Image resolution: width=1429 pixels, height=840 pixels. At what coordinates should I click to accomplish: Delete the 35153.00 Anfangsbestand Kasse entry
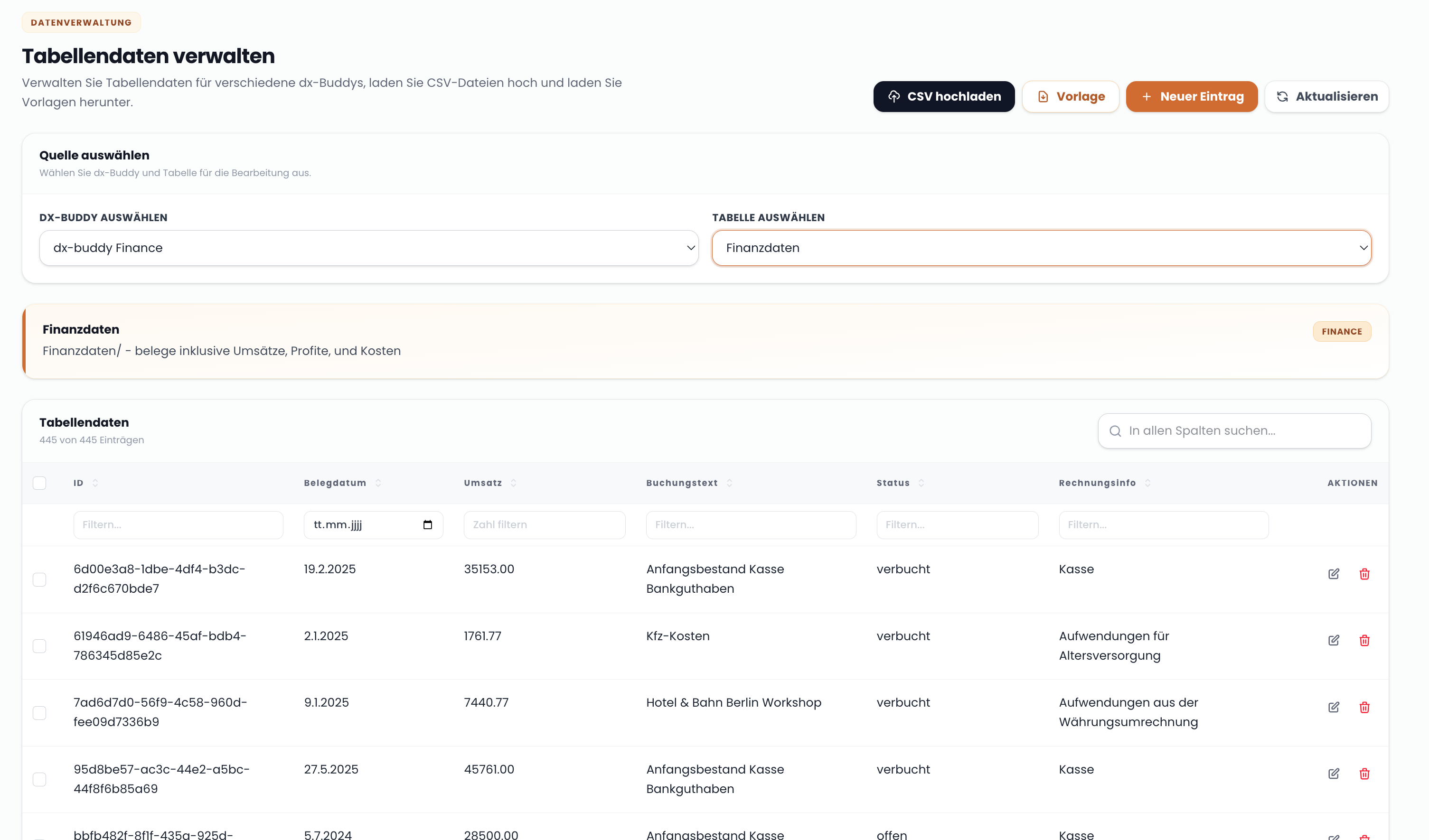[1364, 574]
